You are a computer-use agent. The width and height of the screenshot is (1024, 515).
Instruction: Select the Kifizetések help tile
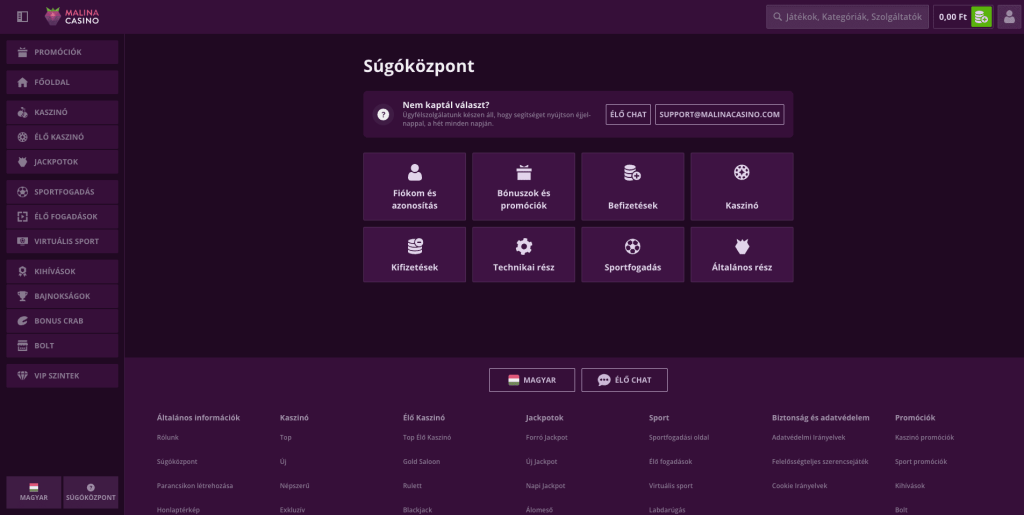point(414,254)
